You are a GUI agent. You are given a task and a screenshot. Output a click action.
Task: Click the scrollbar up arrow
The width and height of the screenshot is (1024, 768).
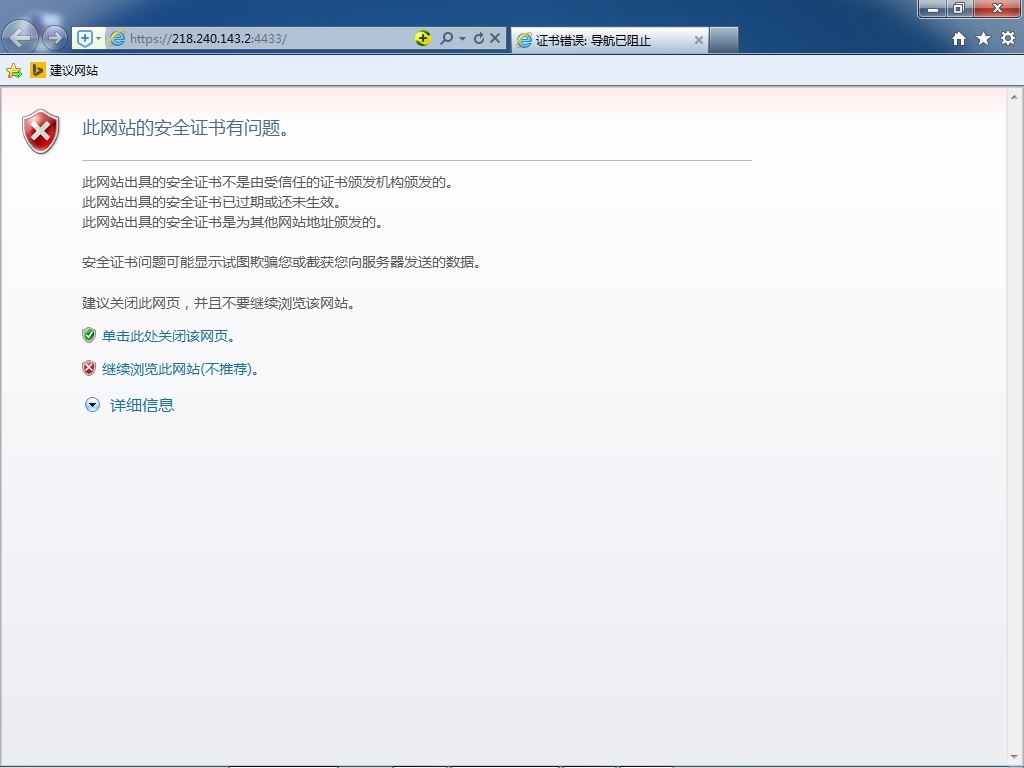click(x=1014, y=97)
